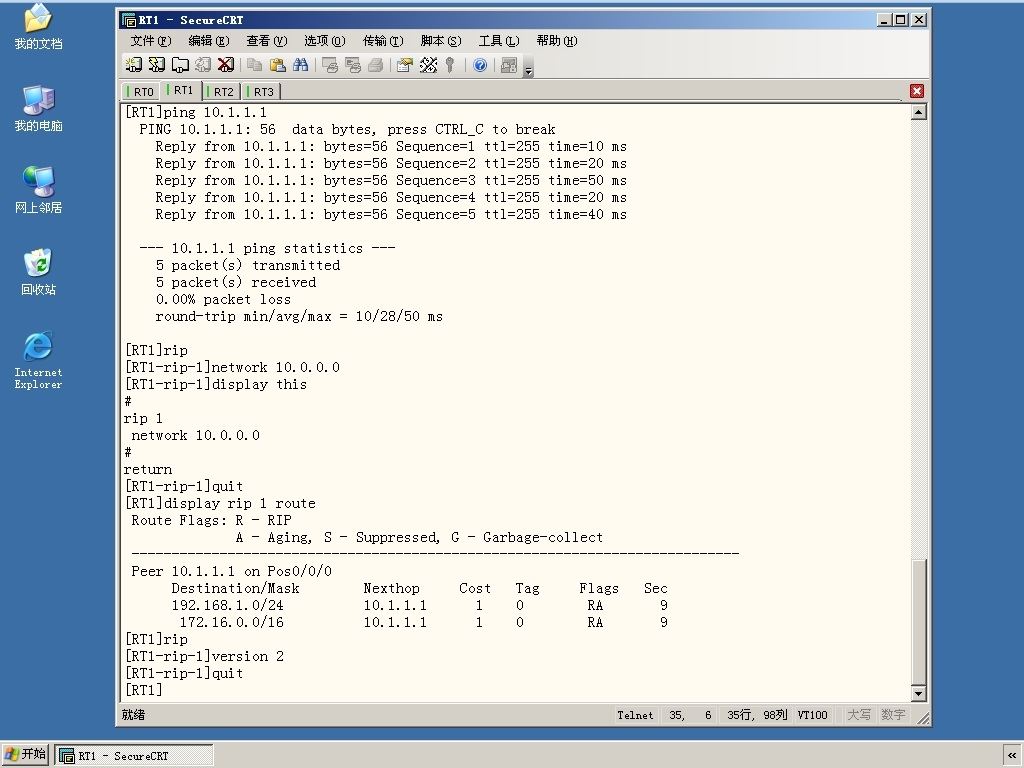
Task: Open the 编辑(E) menu
Action: click(x=208, y=40)
